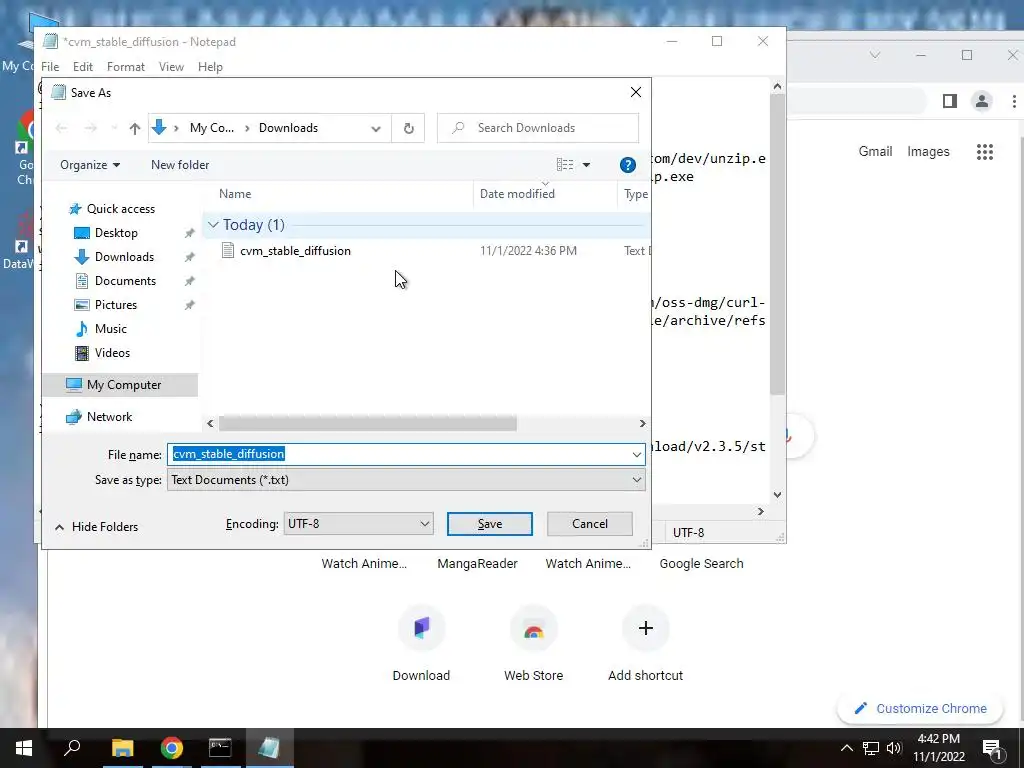Open Notepad's Edit menu
The height and width of the screenshot is (768, 1024).
click(83, 67)
